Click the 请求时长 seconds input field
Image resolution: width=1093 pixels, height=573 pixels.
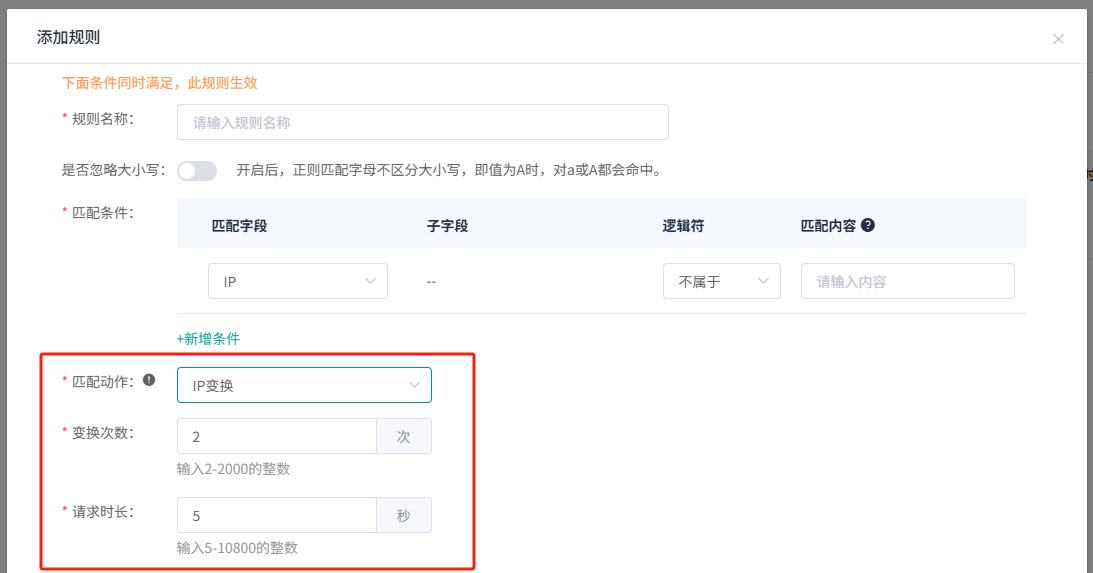tap(276, 515)
